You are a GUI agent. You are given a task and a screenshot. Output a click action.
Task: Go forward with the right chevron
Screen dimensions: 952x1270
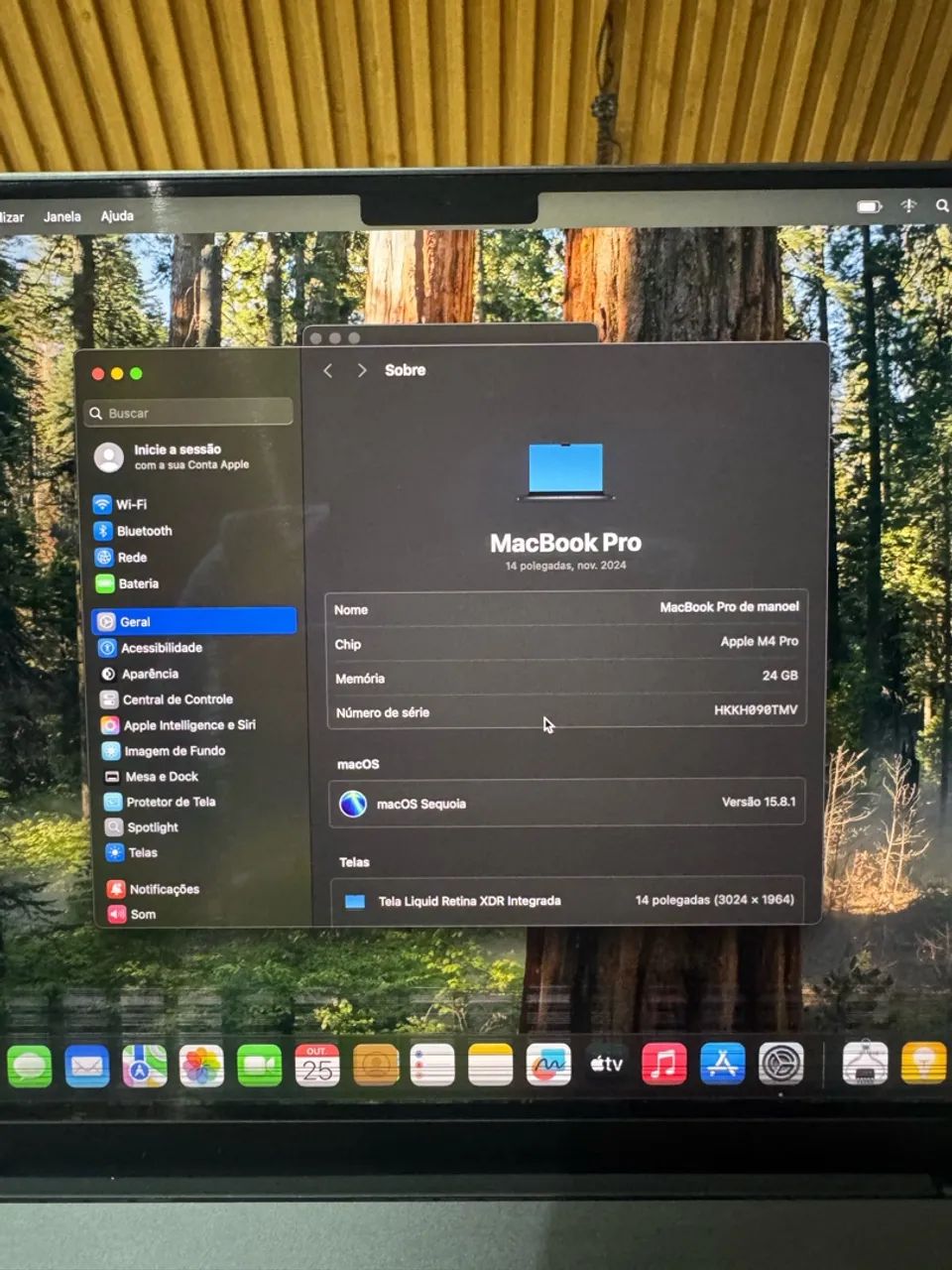(x=362, y=370)
